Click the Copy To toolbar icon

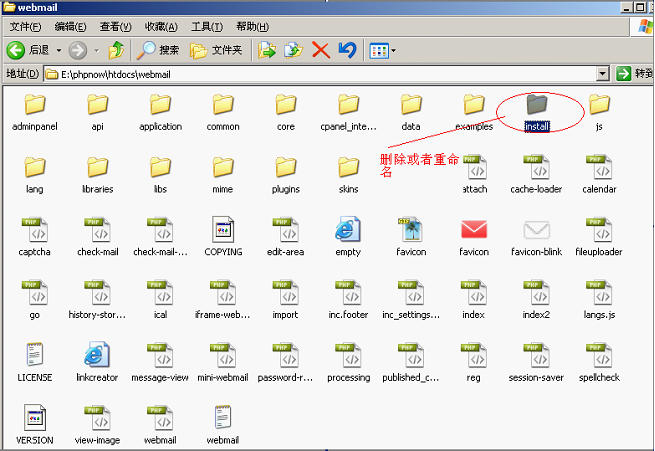[293, 51]
